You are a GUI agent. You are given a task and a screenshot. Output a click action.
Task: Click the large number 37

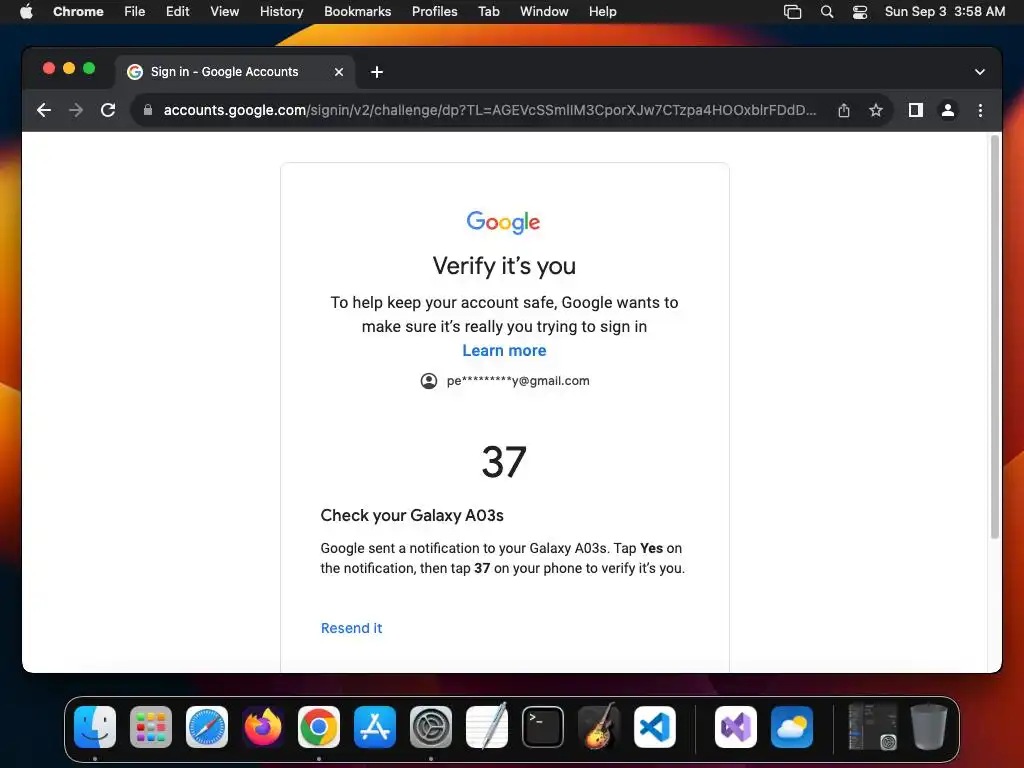point(504,462)
